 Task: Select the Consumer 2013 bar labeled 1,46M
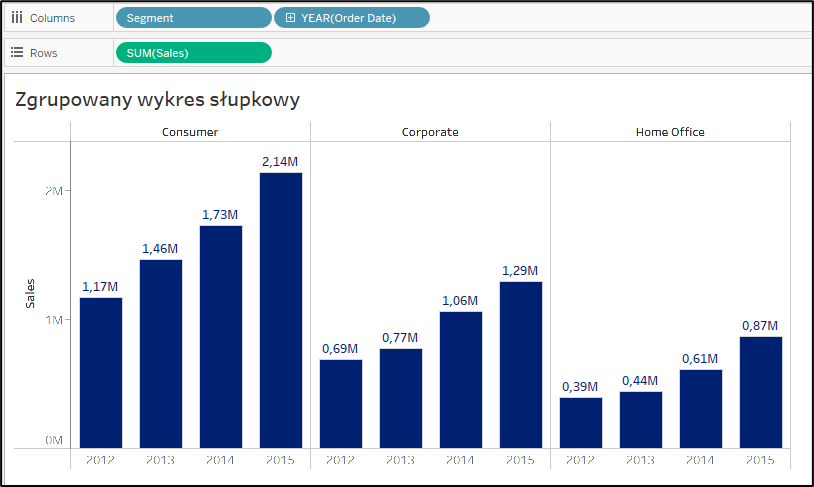click(x=161, y=354)
